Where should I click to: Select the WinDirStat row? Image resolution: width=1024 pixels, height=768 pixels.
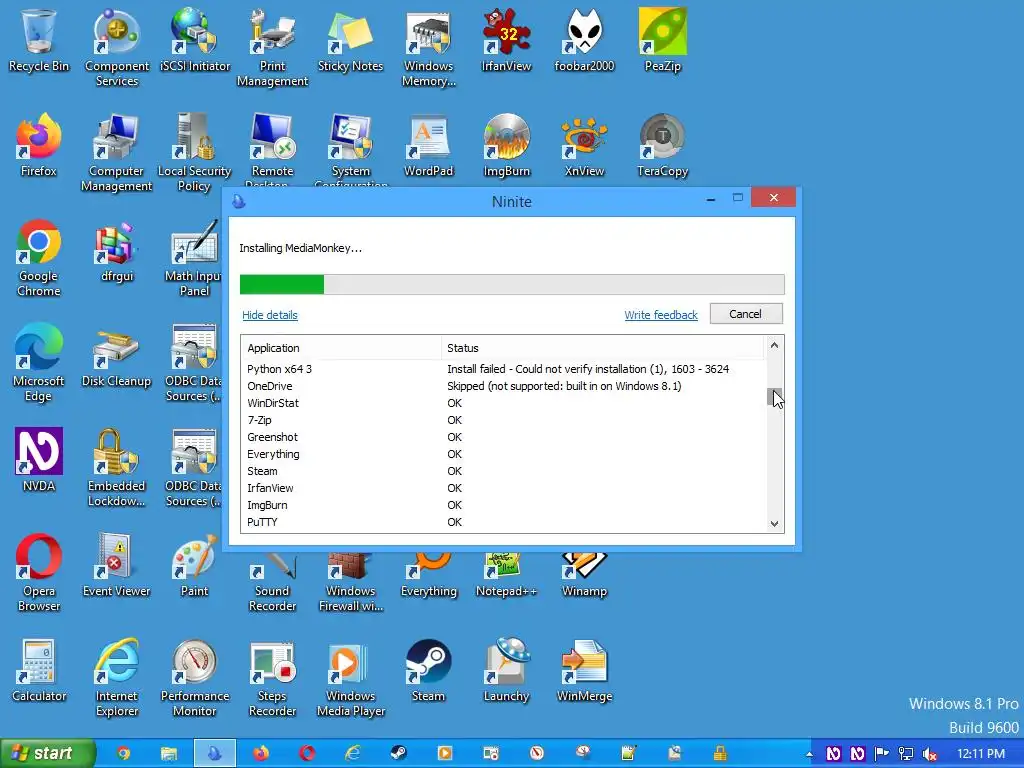(503, 403)
